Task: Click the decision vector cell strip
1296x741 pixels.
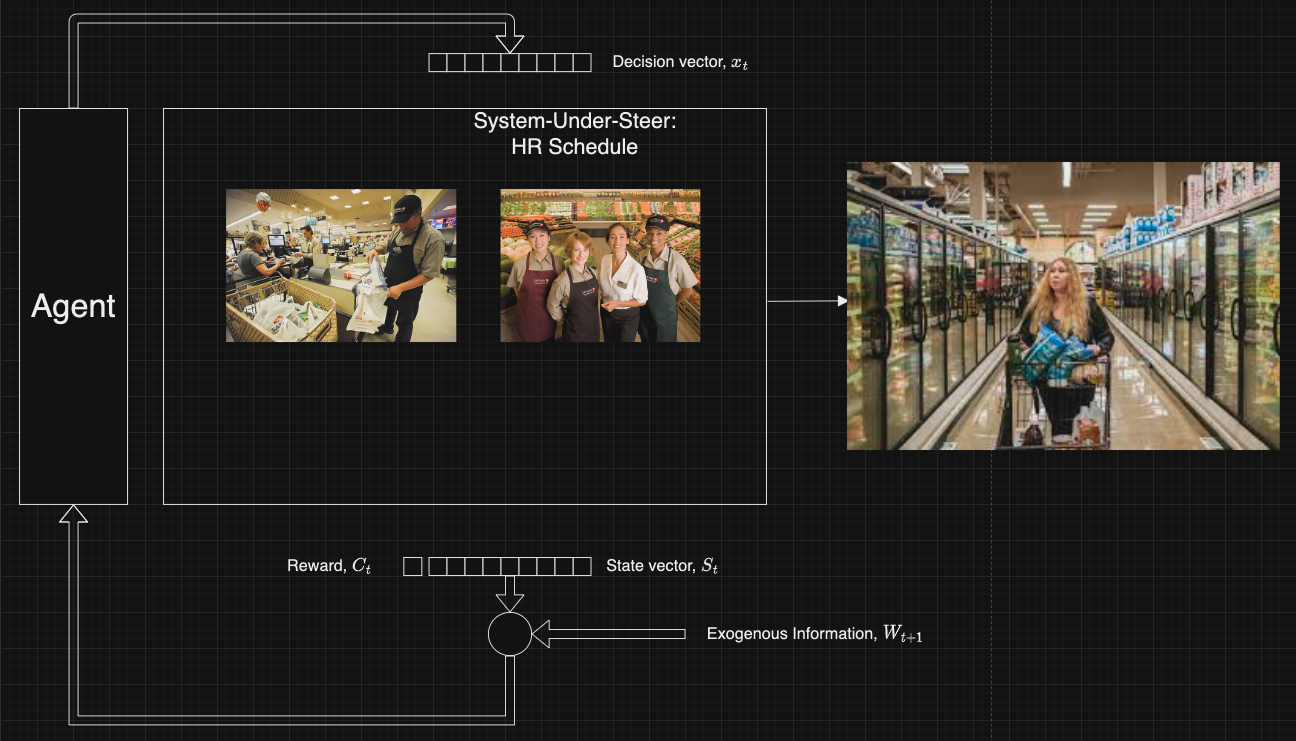Action: 509,63
